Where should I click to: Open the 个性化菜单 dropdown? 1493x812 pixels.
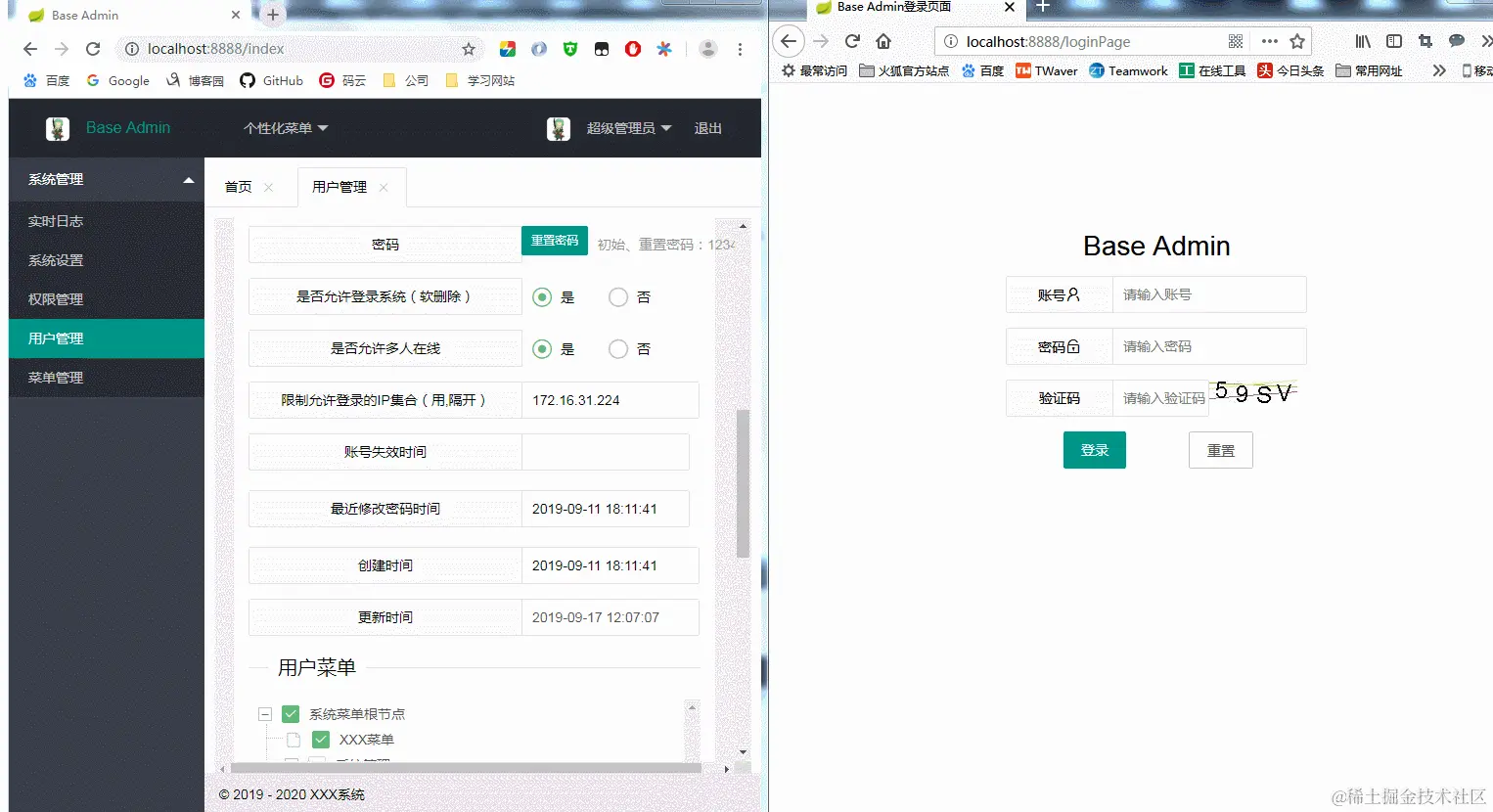[286, 128]
